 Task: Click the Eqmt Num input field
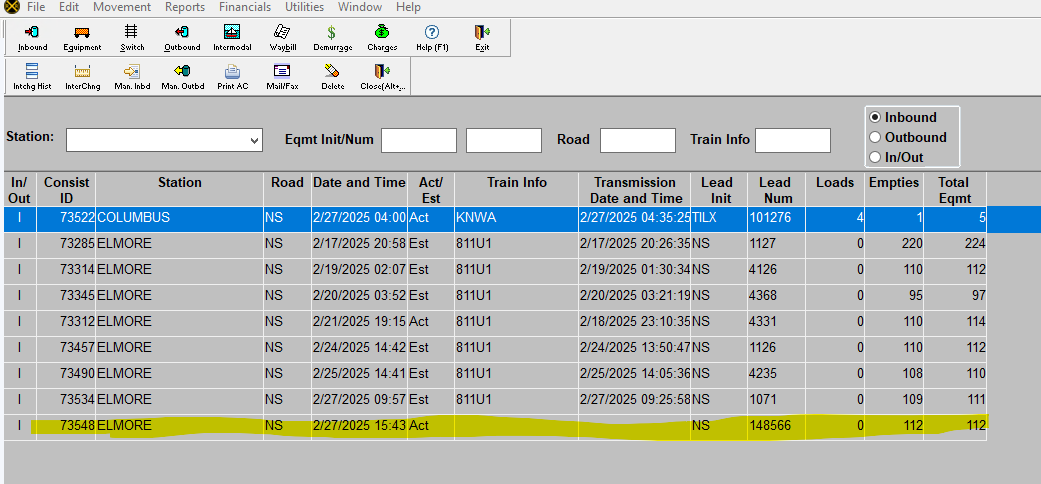504,140
